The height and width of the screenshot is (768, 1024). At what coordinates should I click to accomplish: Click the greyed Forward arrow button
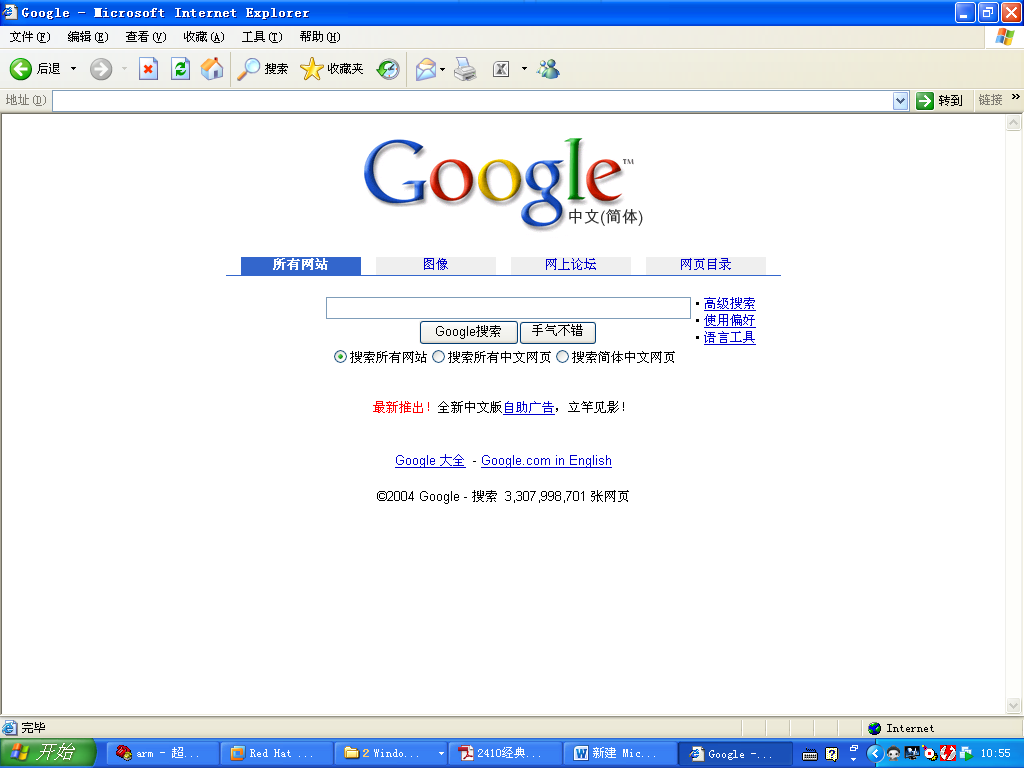[101, 69]
